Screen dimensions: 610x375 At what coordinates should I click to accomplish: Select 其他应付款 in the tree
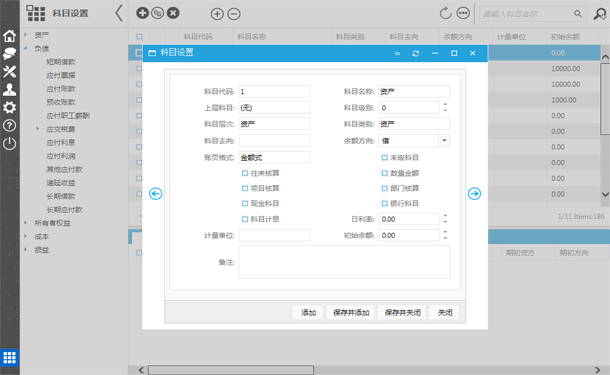(x=65, y=169)
